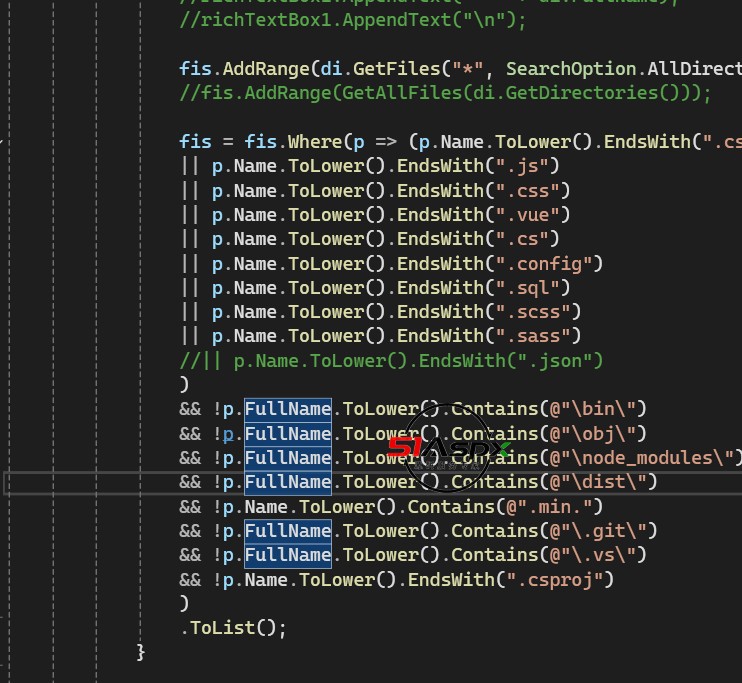
Task: Click the ".config" string literal
Action: [x=544, y=264]
